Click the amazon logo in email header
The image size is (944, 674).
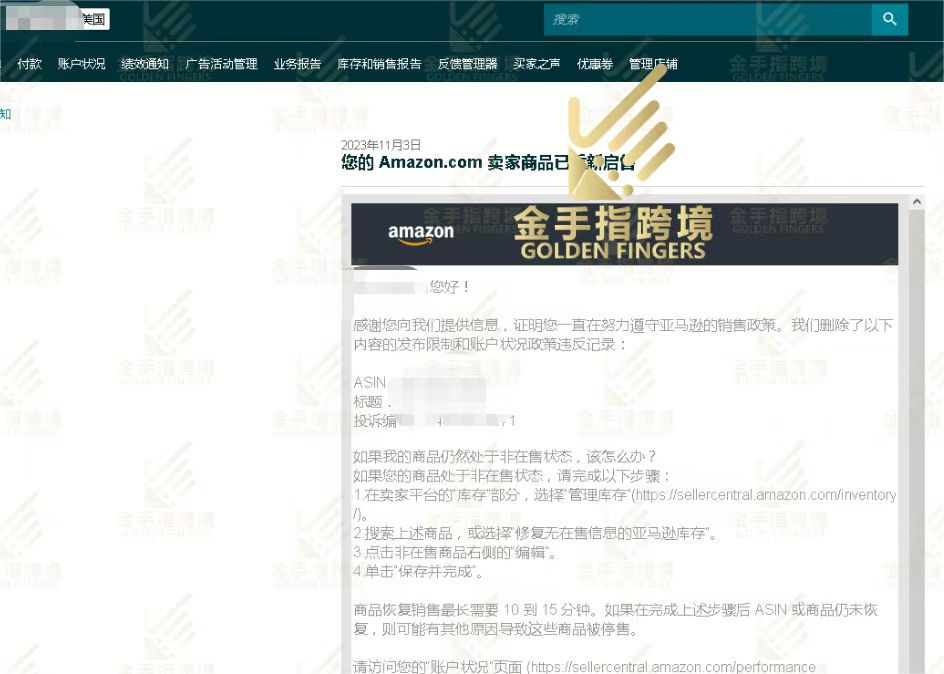(x=421, y=234)
